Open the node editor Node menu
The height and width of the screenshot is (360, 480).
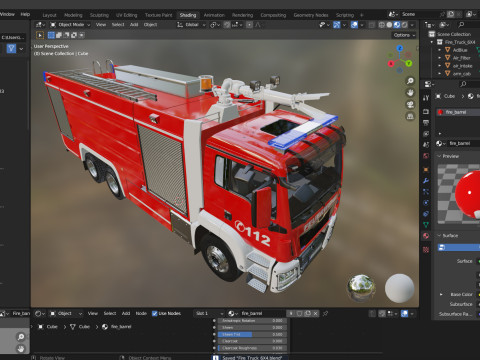[x=141, y=313]
